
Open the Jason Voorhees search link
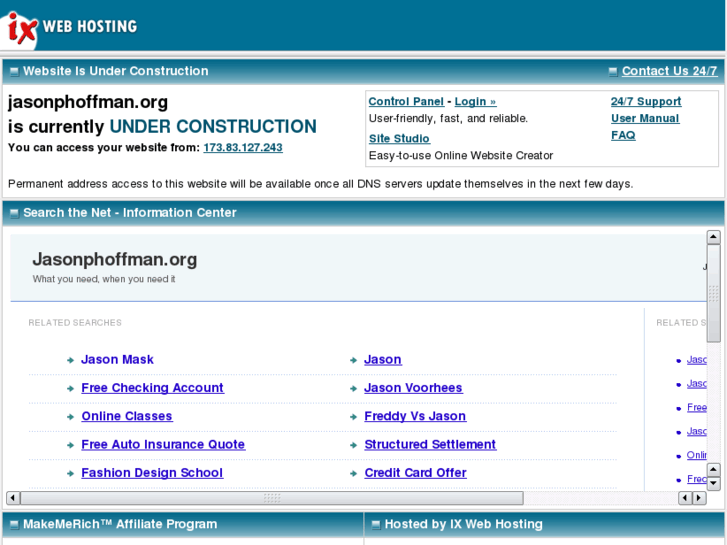(x=414, y=388)
